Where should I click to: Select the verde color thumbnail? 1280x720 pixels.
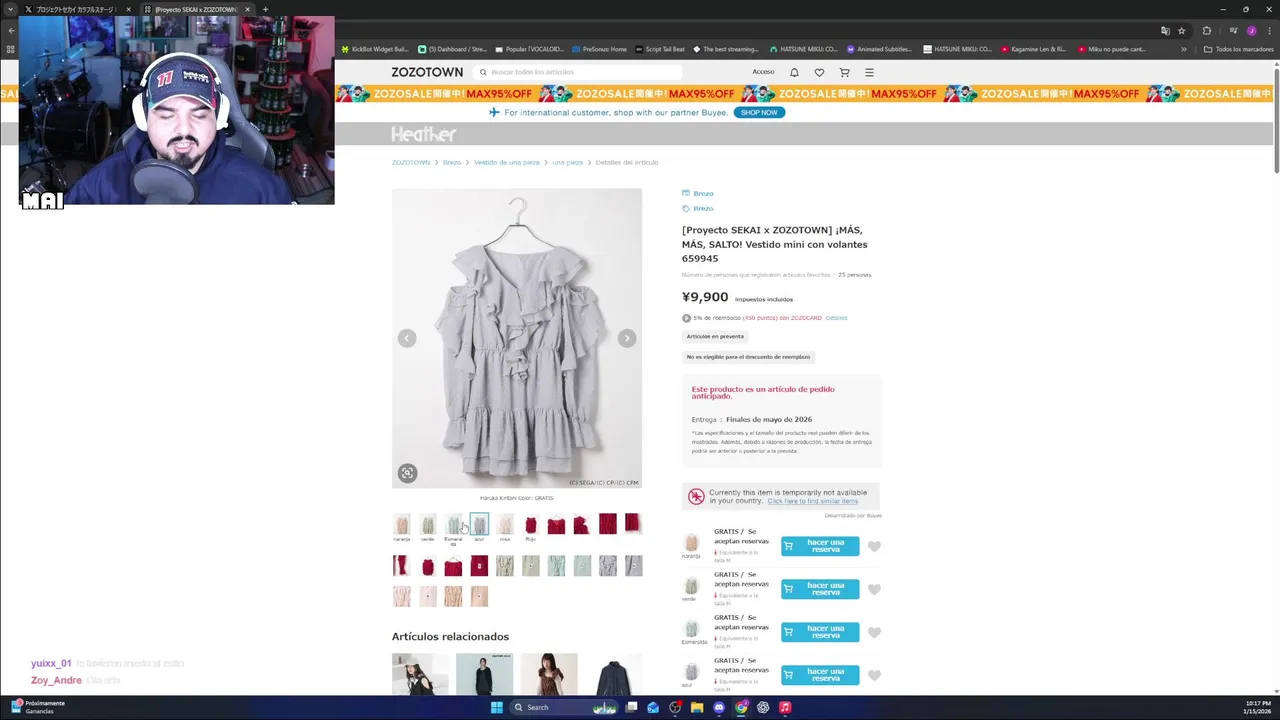point(428,524)
